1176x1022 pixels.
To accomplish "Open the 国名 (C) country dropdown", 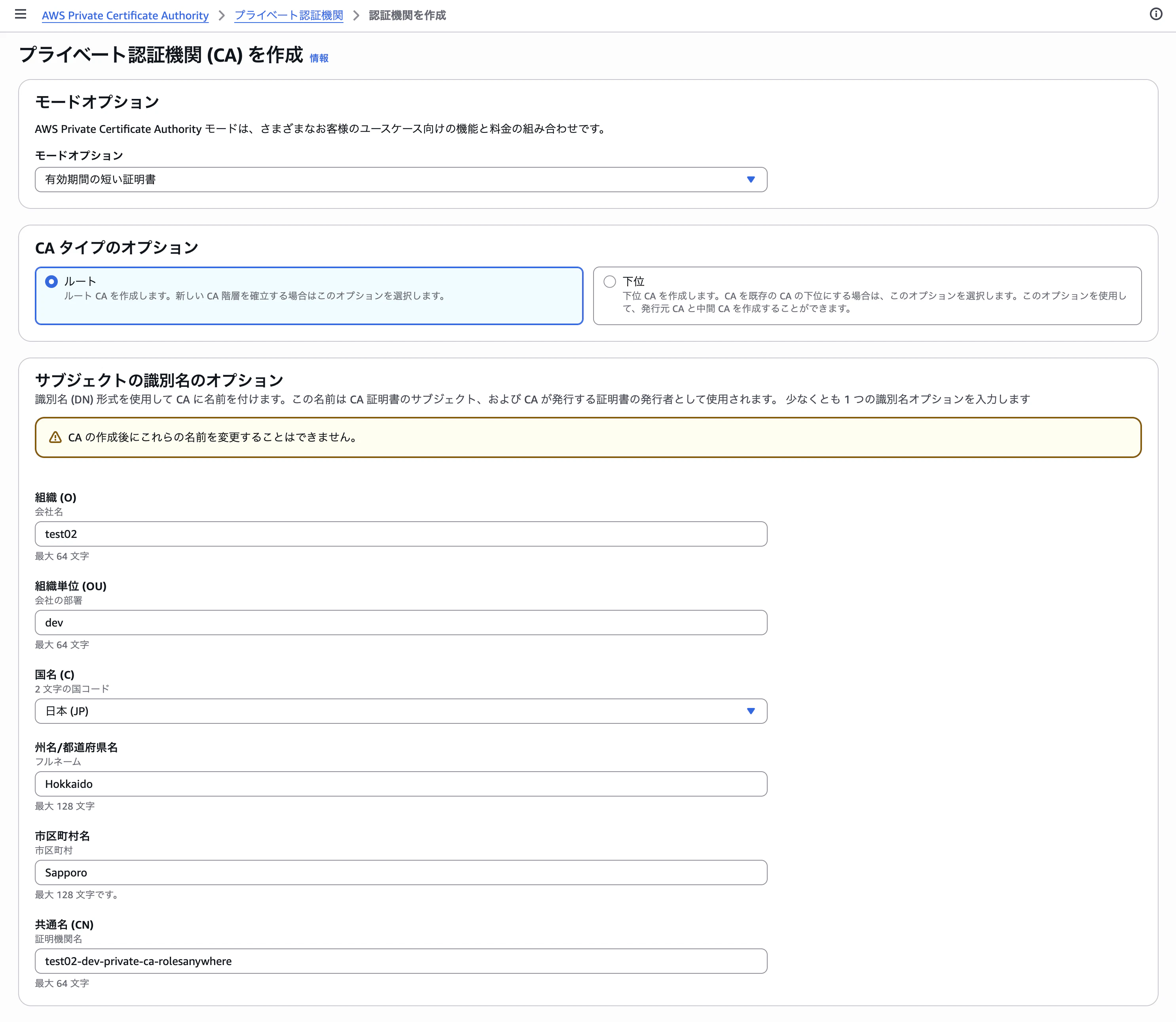I will point(401,711).
